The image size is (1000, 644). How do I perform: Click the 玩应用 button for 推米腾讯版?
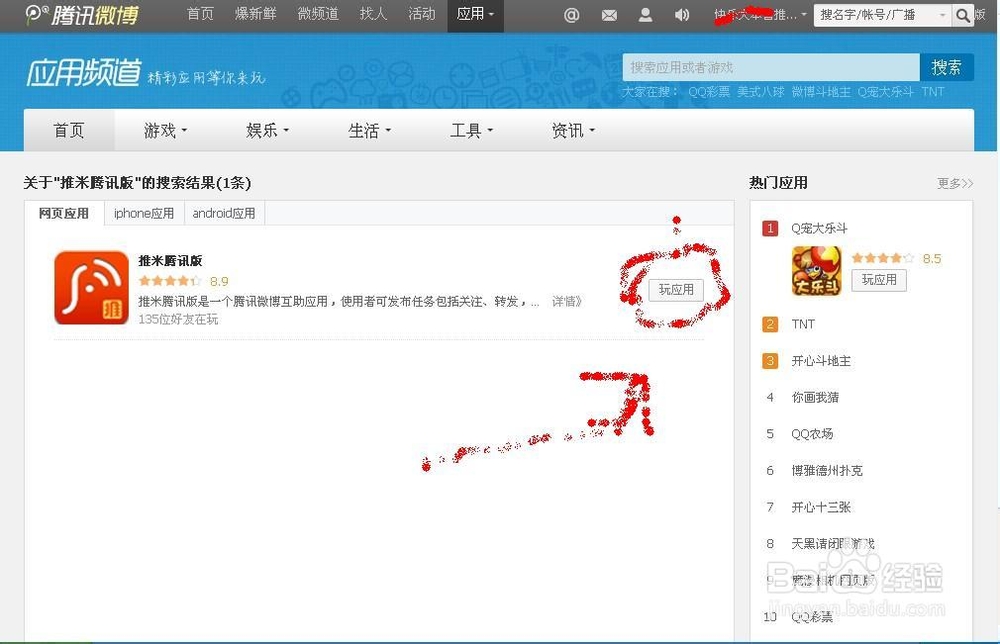pos(676,290)
